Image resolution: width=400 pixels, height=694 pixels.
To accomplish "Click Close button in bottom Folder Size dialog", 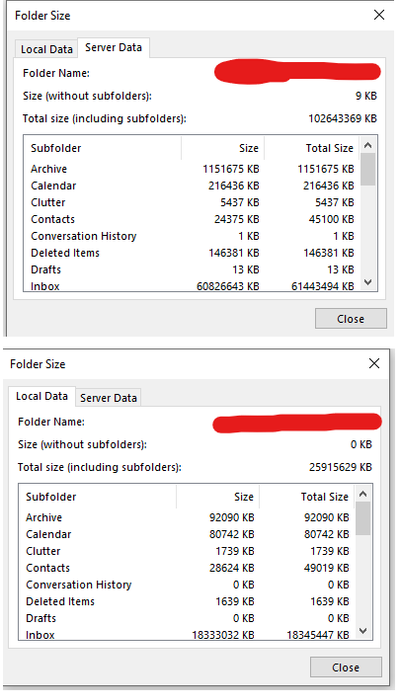I will [x=346, y=667].
